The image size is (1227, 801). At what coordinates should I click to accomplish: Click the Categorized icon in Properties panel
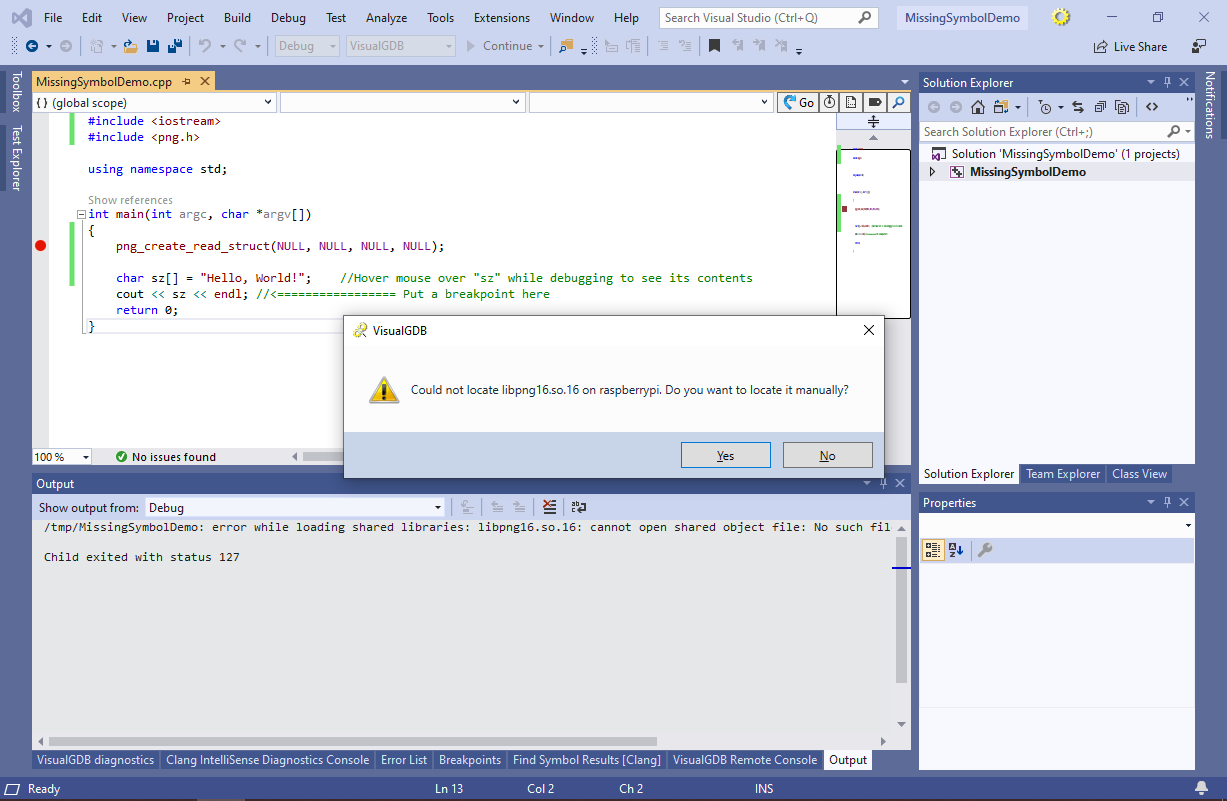[x=932, y=550]
